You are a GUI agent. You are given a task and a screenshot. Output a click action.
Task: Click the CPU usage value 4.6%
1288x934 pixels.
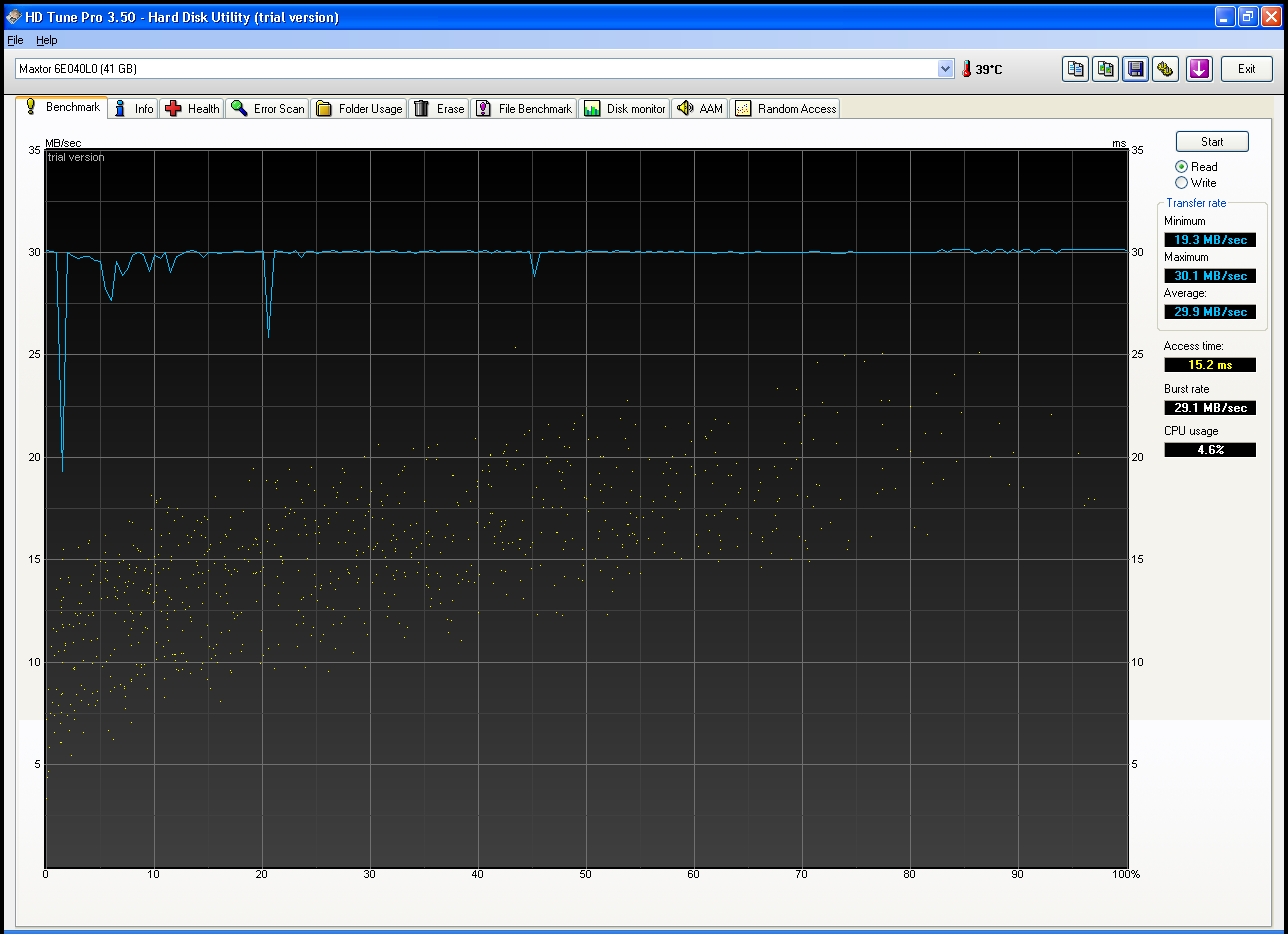pyautogui.click(x=1210, y=450)
